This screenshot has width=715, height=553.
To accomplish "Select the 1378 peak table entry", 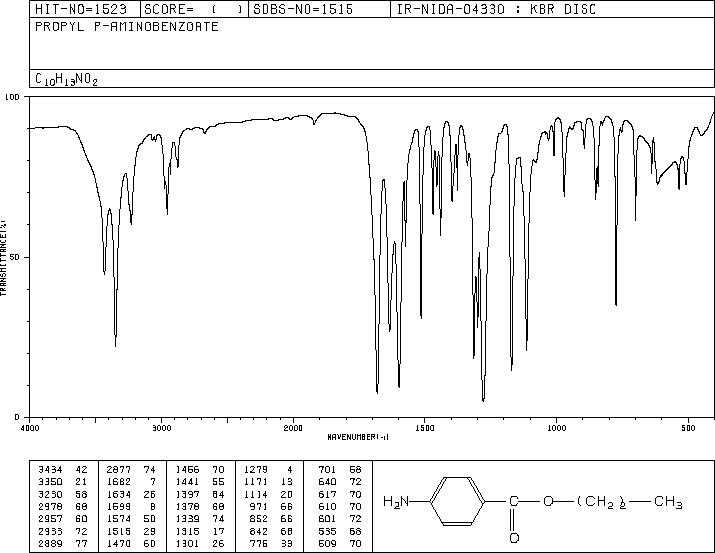I will point(200,506).
